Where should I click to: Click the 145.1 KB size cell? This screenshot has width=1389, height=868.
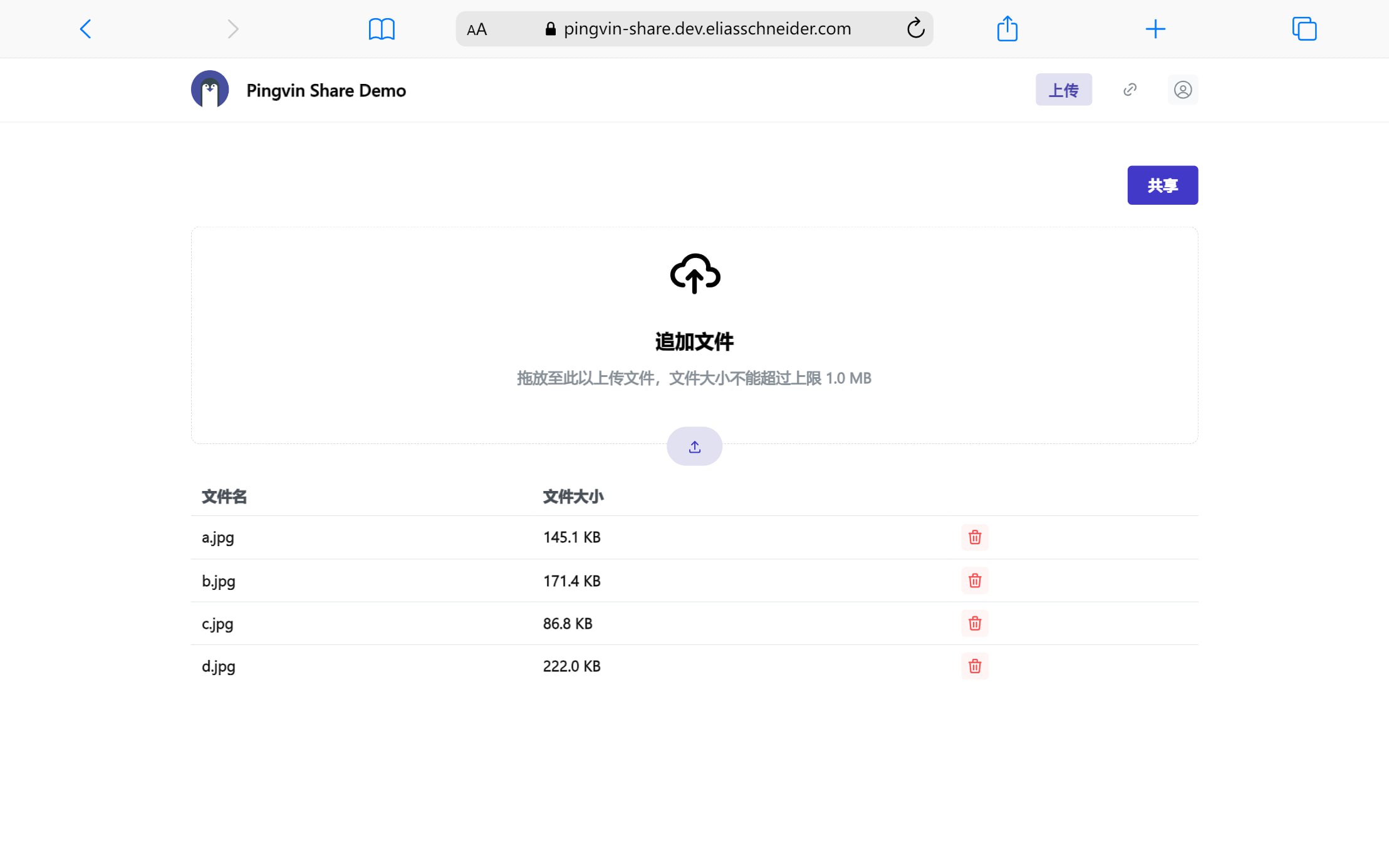571,537
